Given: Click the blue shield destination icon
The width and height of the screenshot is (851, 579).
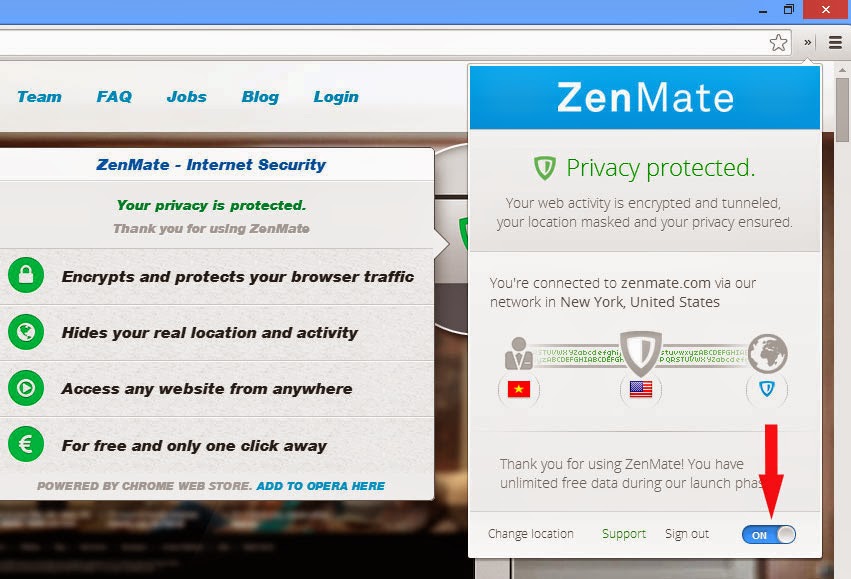Looking at the screenshot, I should pyautogui.click(x=766, y=389).
